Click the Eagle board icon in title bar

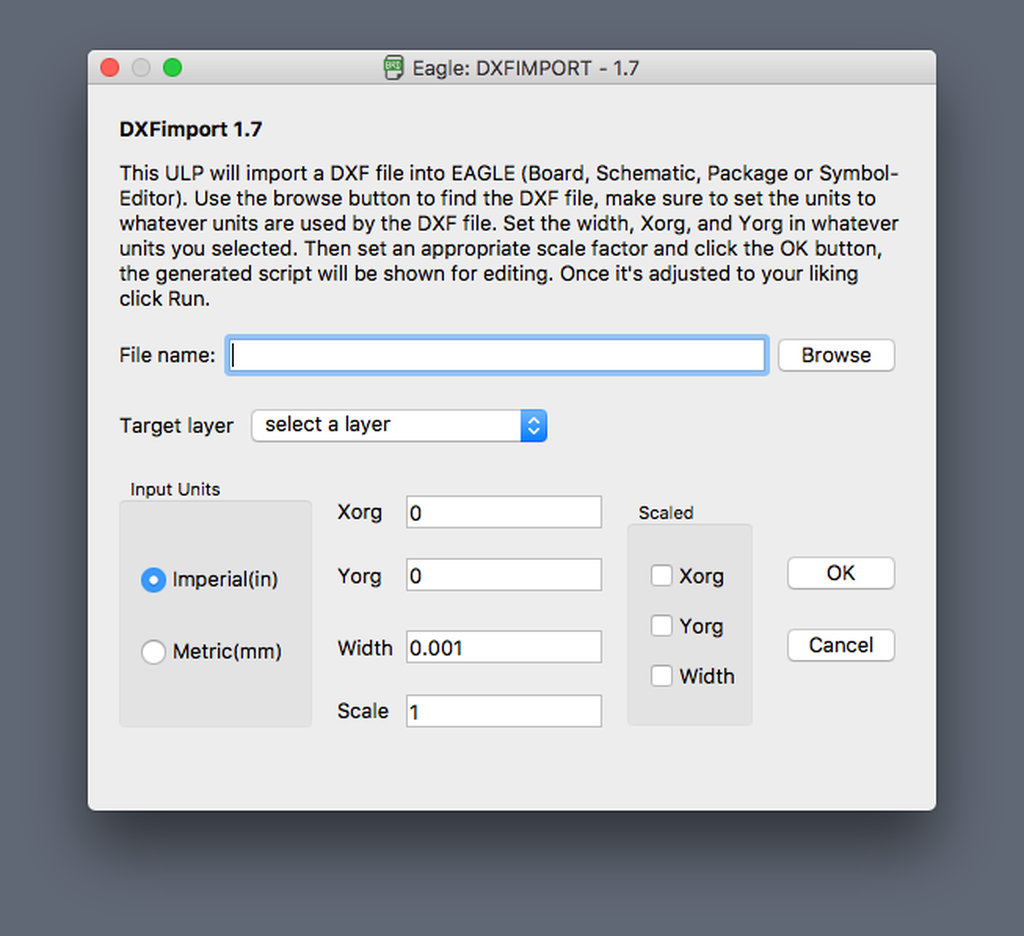tap(393, 68)
